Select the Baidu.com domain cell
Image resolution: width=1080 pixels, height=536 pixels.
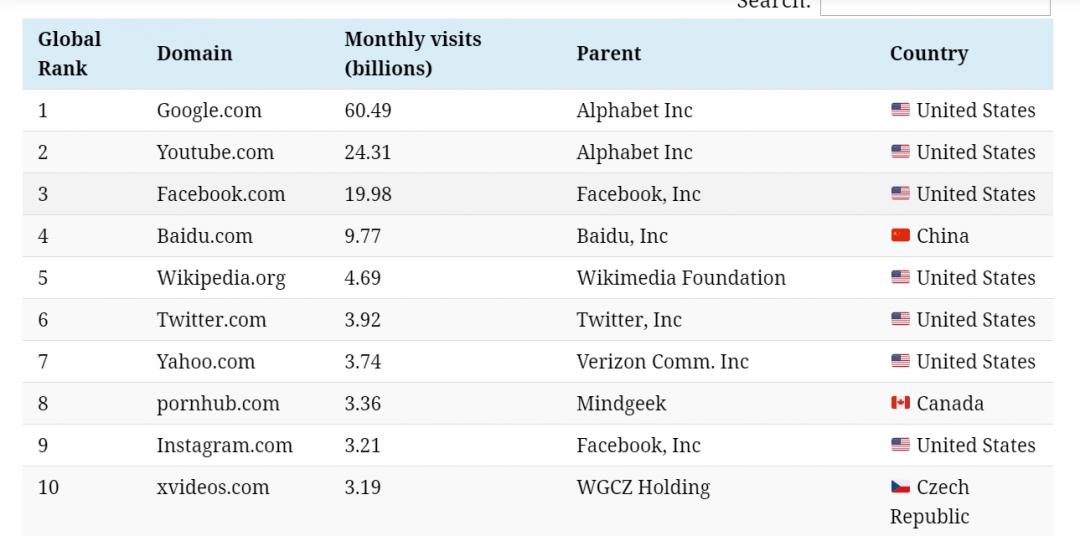pos(204,237)
